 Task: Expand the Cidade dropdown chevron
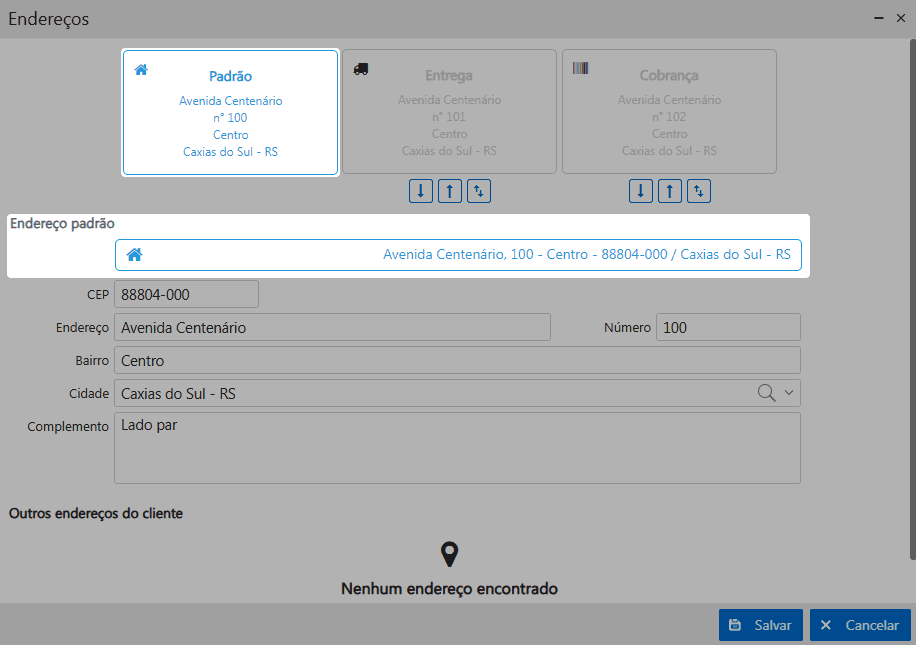pos(789,393)
